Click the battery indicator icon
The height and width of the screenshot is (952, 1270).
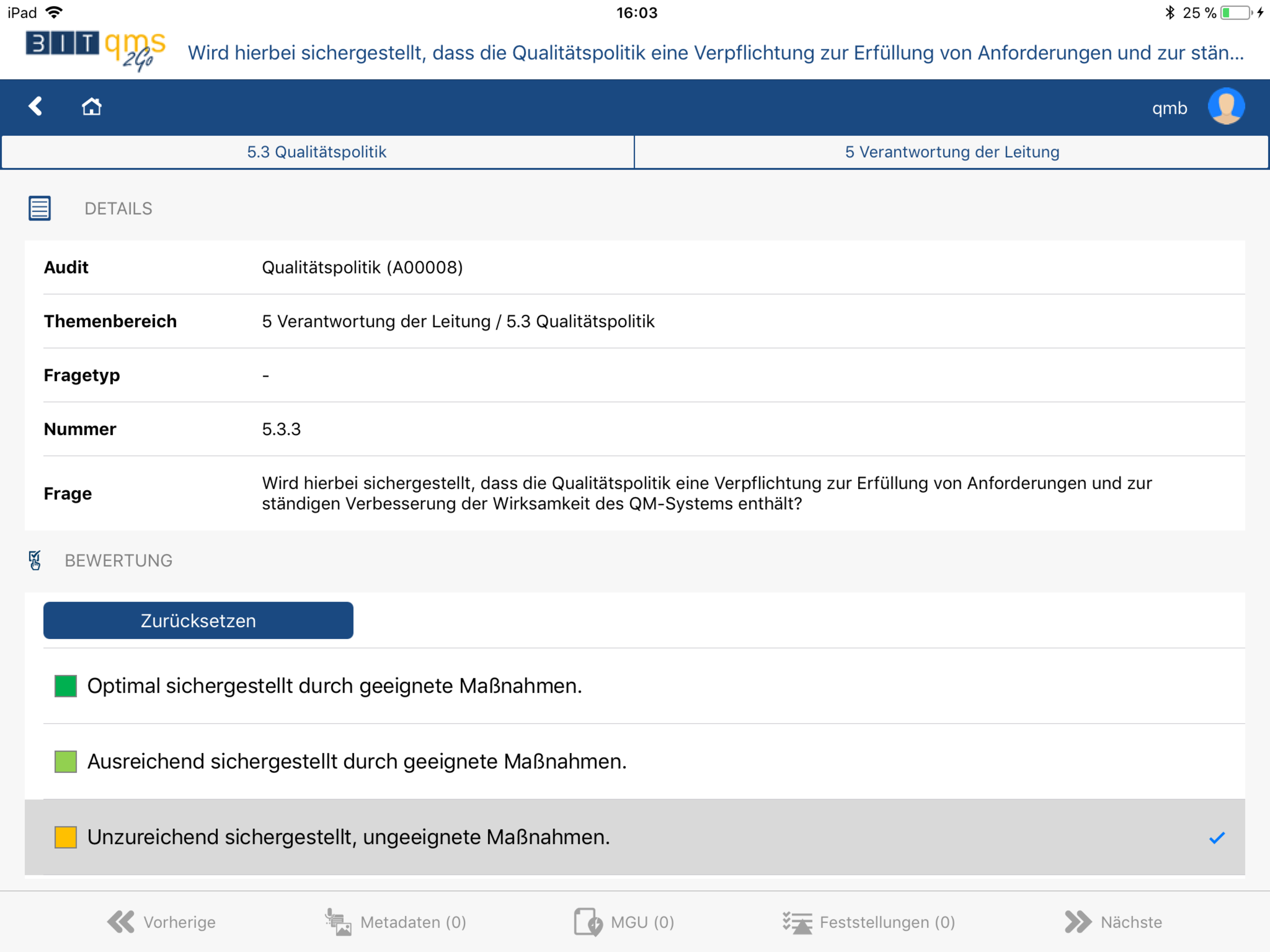click(x=1236, y=13)
